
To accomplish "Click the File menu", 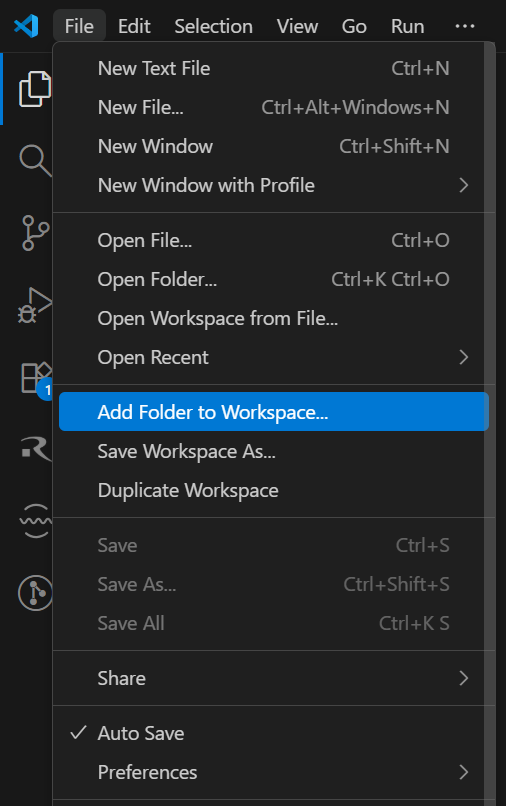I will (79, 26).
